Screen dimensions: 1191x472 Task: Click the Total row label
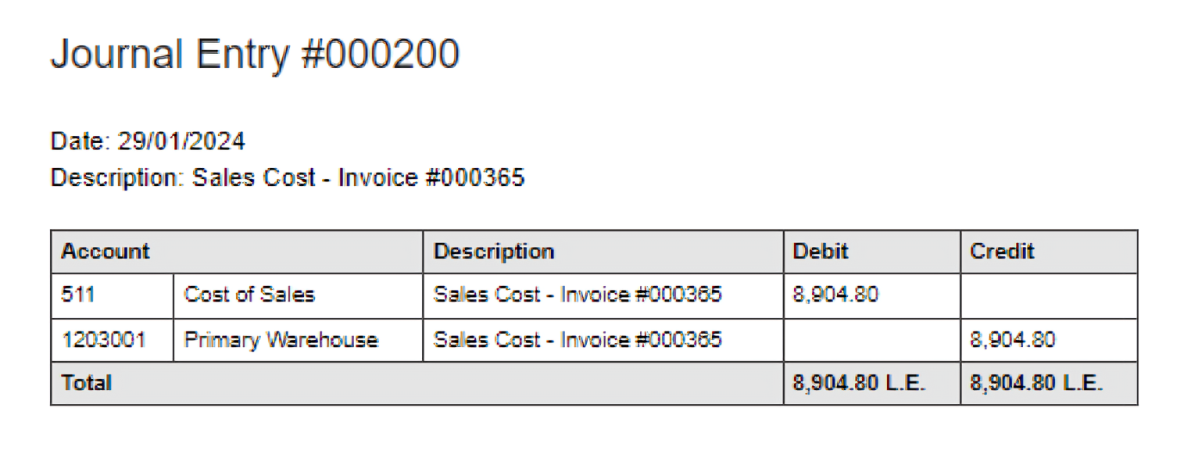(87, 383)
